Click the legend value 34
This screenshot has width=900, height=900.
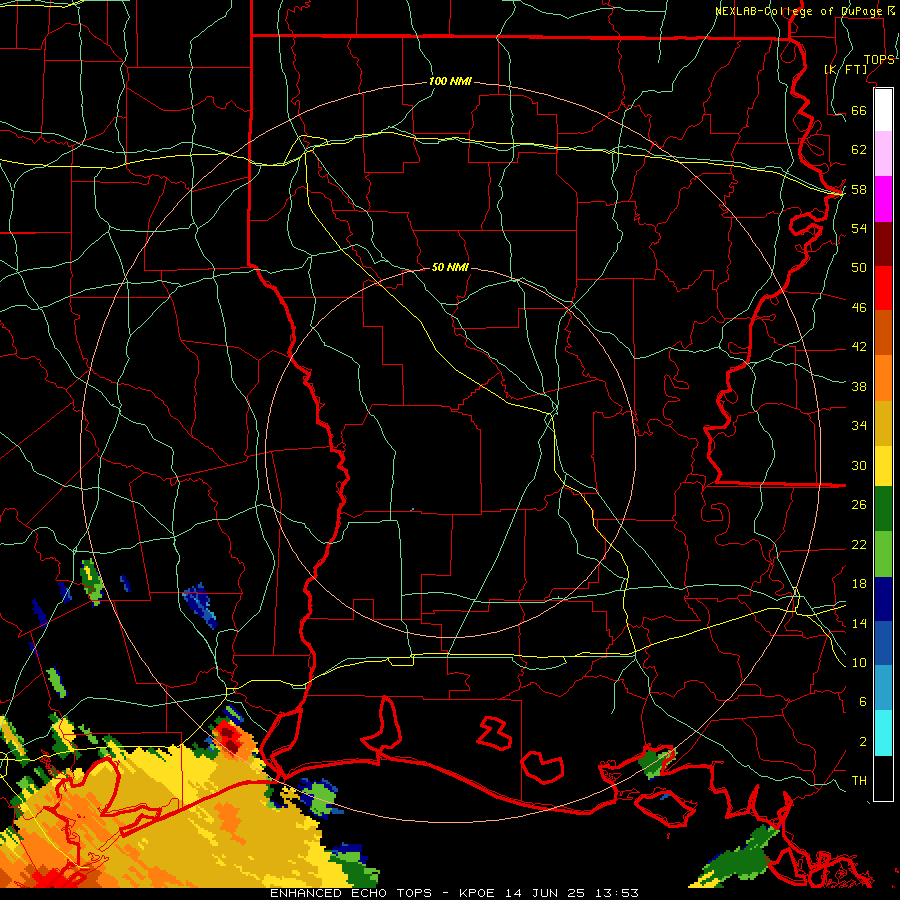pos(859,425)
